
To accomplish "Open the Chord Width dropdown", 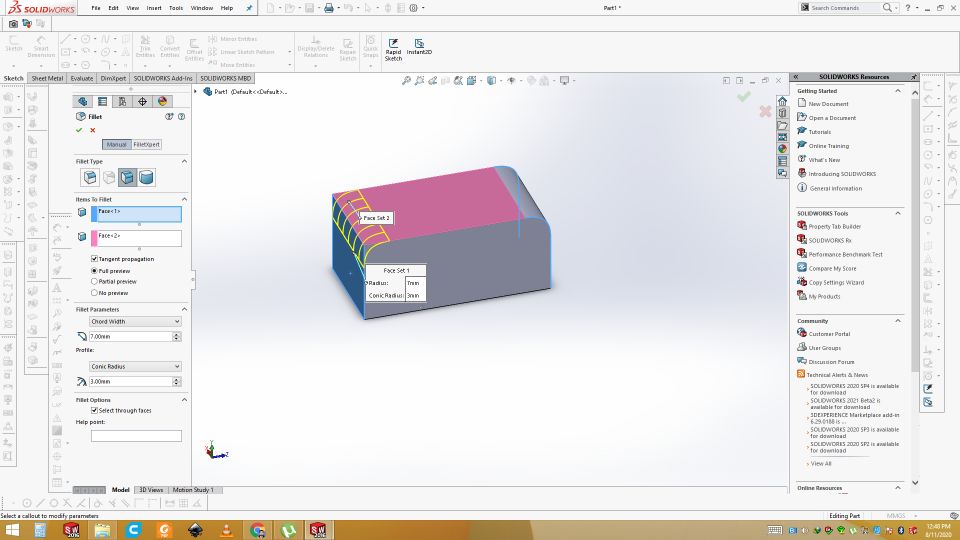I will [135, 321].
